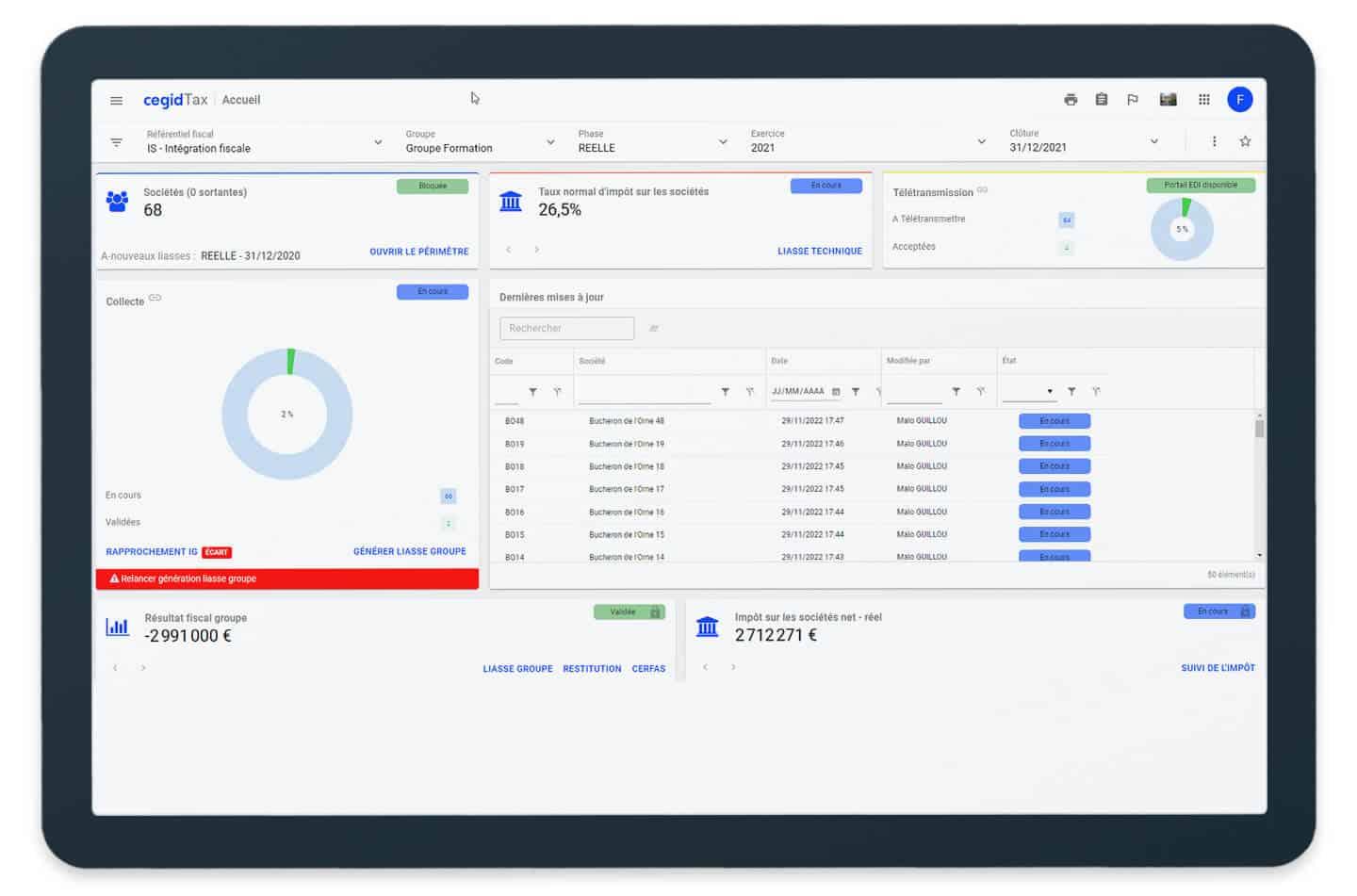Click the Collecte donut chart
1357x896 pixels.
287,415
